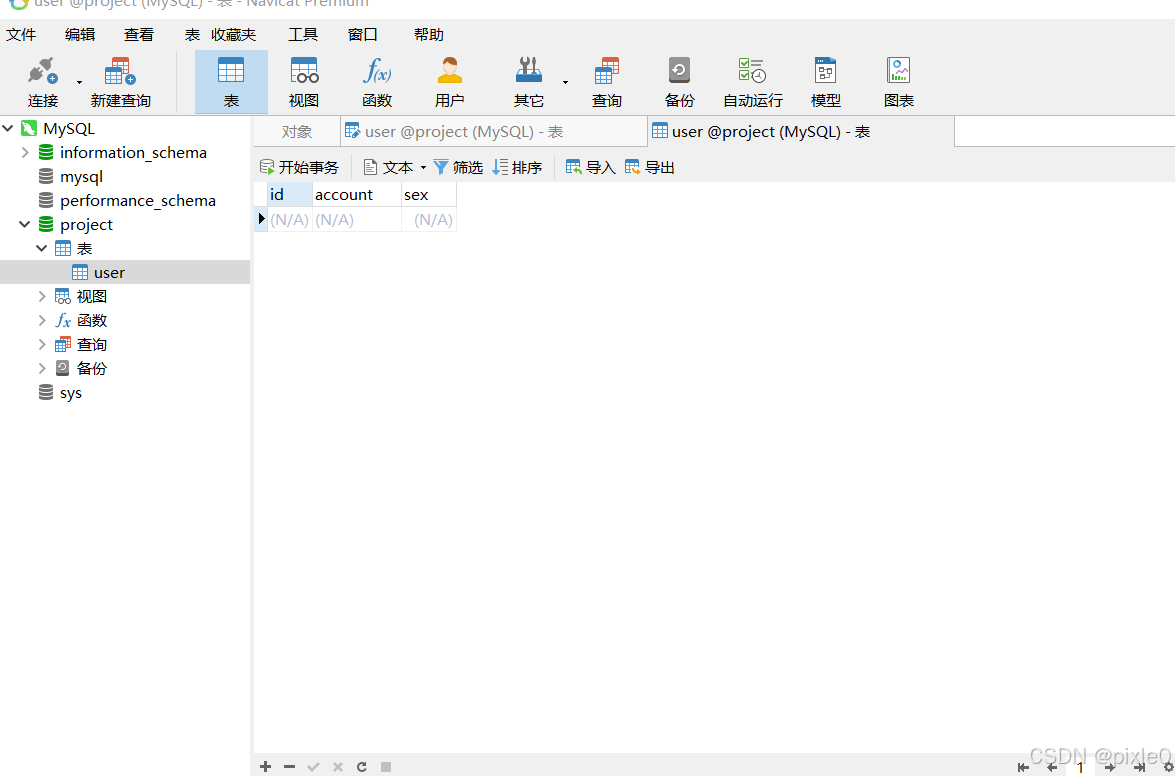
Task: Click the Filter (筛选) button
Action: tap(458, 167)
